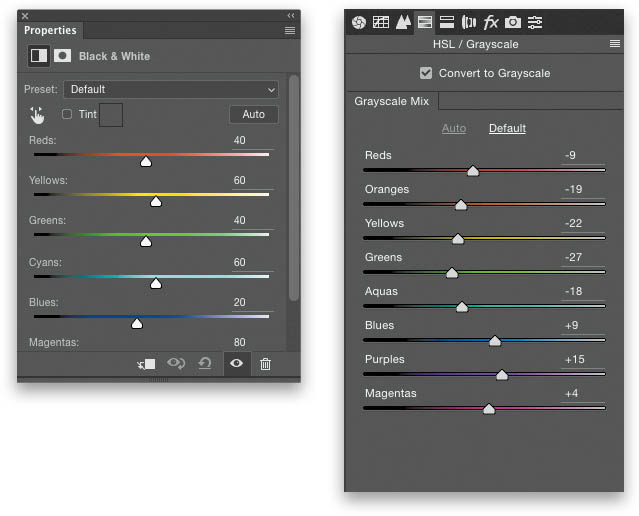639x516 pixels.
Task: Open the Properties panel flyout menu
Action: (x=290, y=31)
